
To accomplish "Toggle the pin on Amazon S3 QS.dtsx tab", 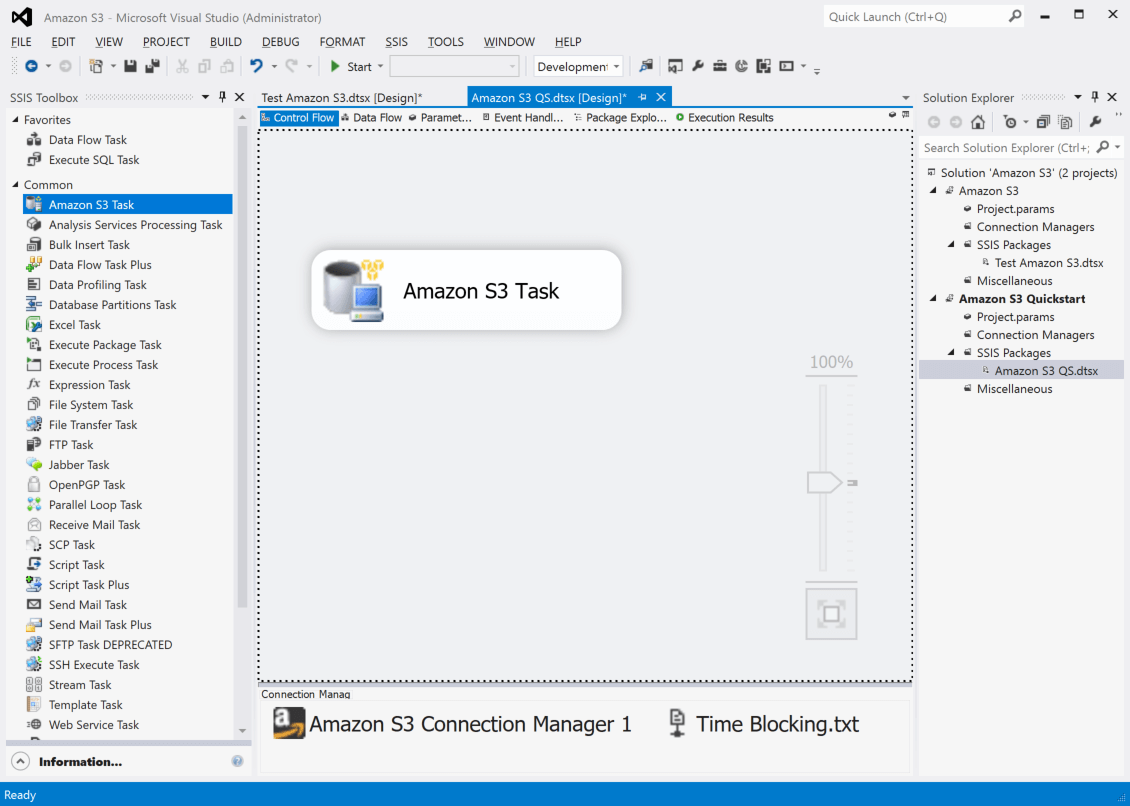I will 642,97.
